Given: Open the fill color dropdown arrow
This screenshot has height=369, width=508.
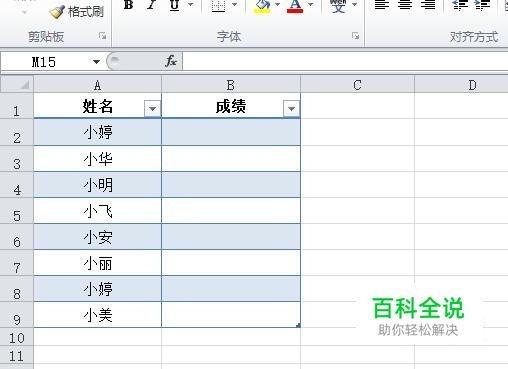Looking at the screenshot, I should click(x=277, y=5).
